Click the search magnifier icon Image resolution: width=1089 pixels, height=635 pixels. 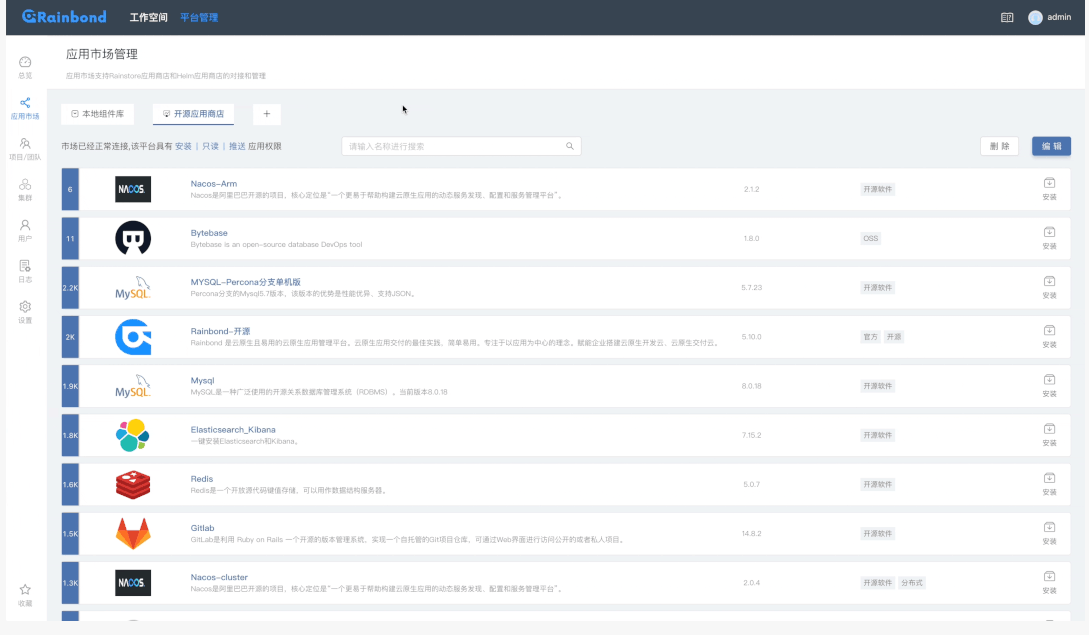(x=570, y=146)
